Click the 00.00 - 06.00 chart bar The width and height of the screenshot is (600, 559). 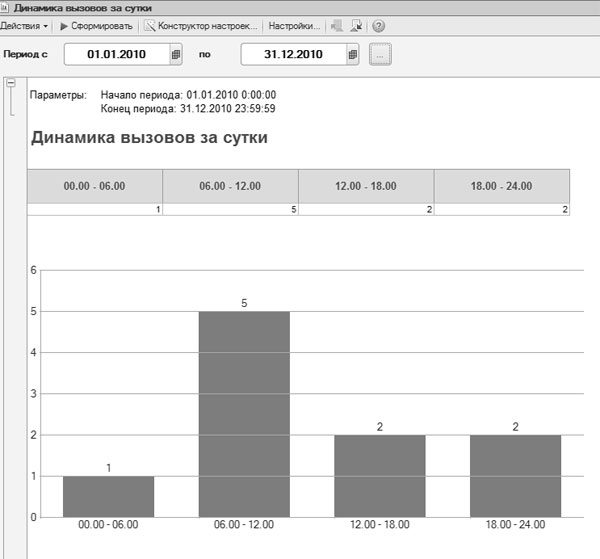[108, 497]
